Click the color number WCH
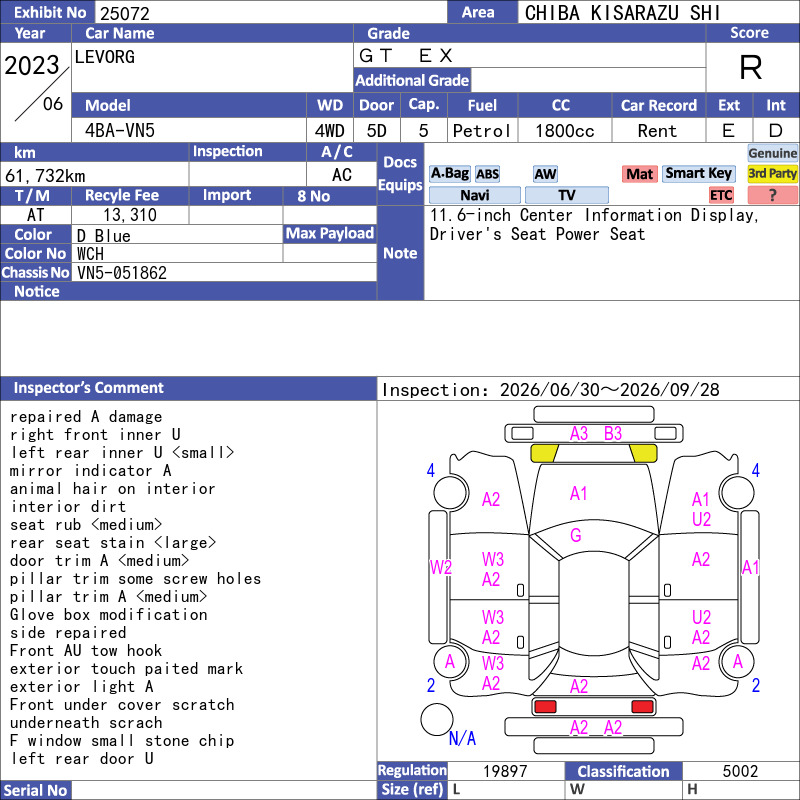800x800 pixels. tap(90, 254)
